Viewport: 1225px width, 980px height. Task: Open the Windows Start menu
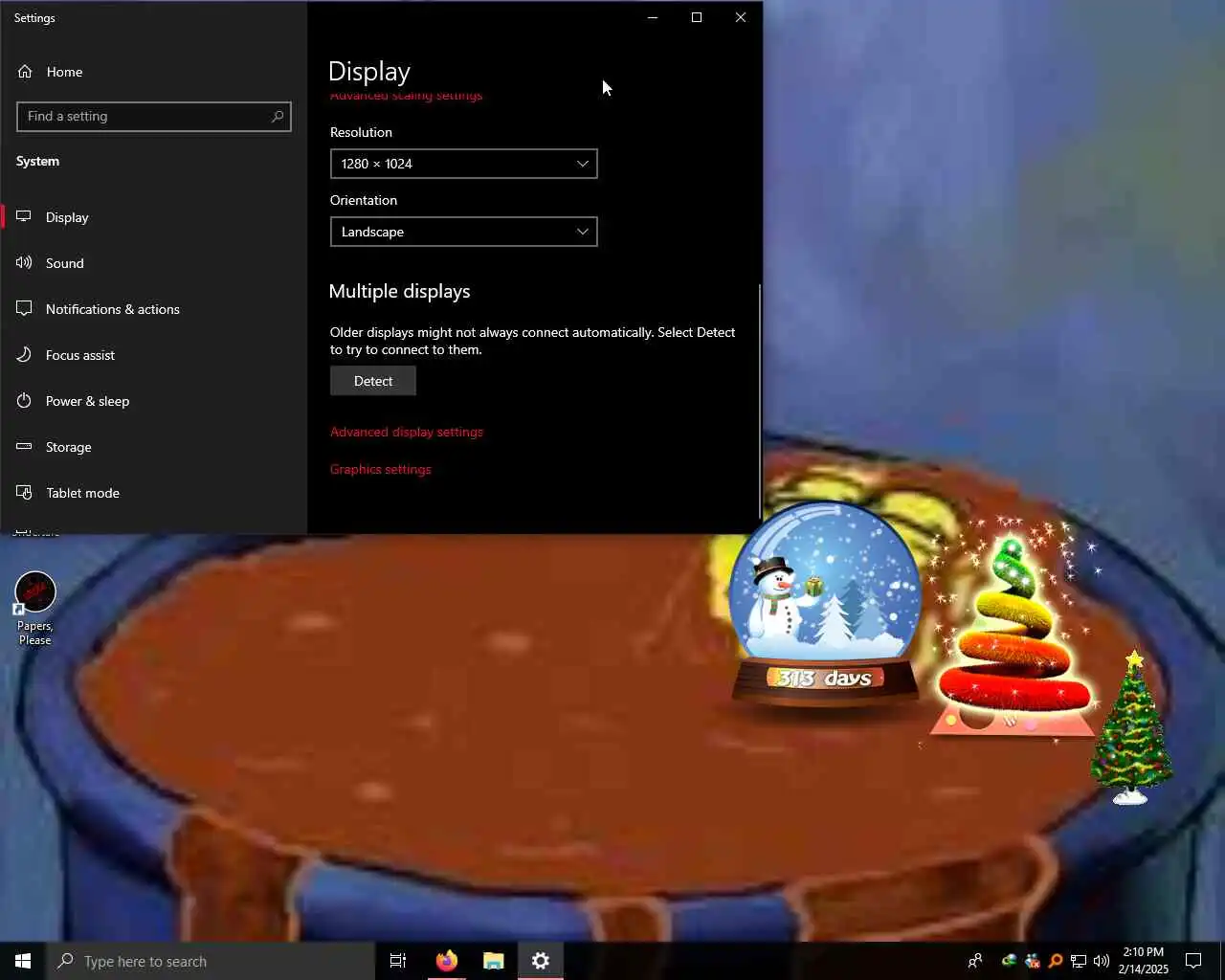tap(23, 961)
